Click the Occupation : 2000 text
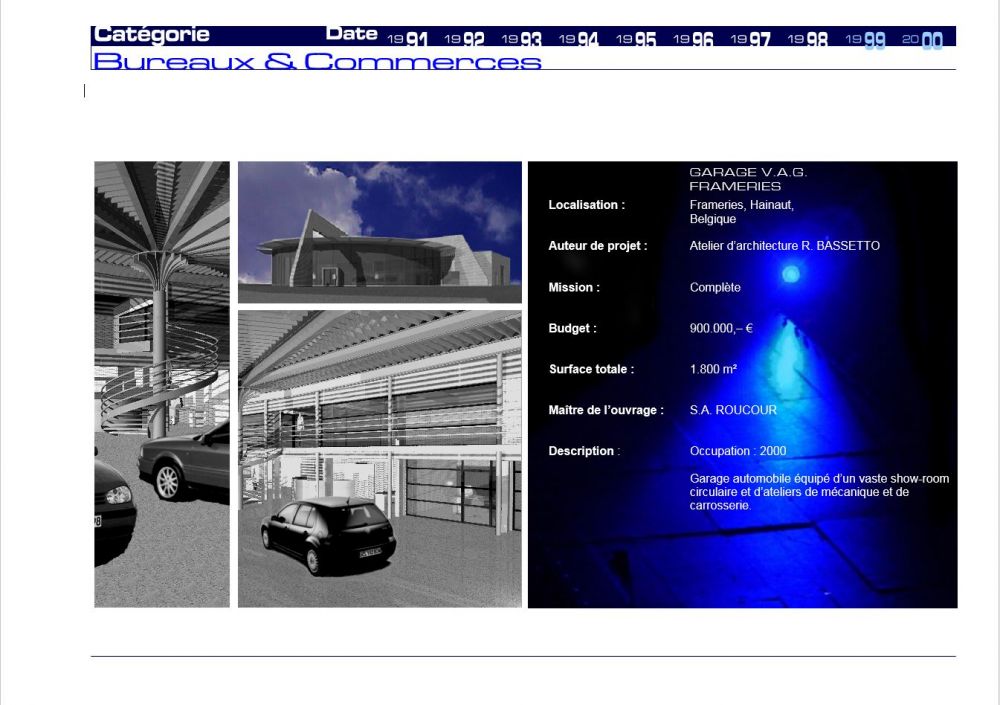This screenshot has width=1000, height=705. click(738, 450)
